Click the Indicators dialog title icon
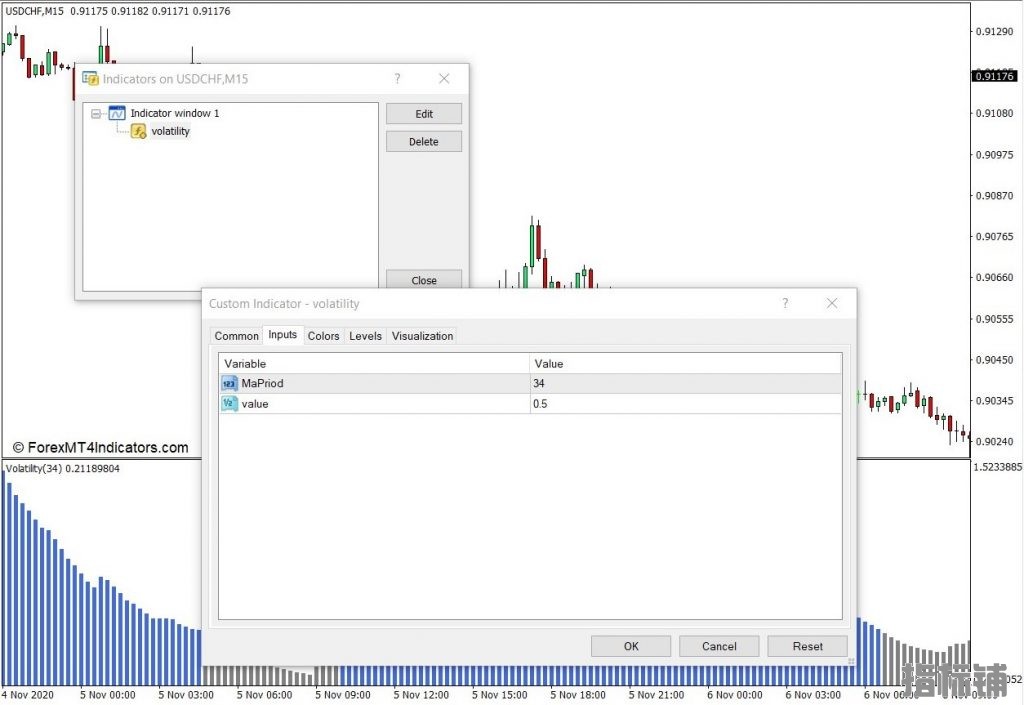Viewport: 1024px width, 705px height. (90, 79)
